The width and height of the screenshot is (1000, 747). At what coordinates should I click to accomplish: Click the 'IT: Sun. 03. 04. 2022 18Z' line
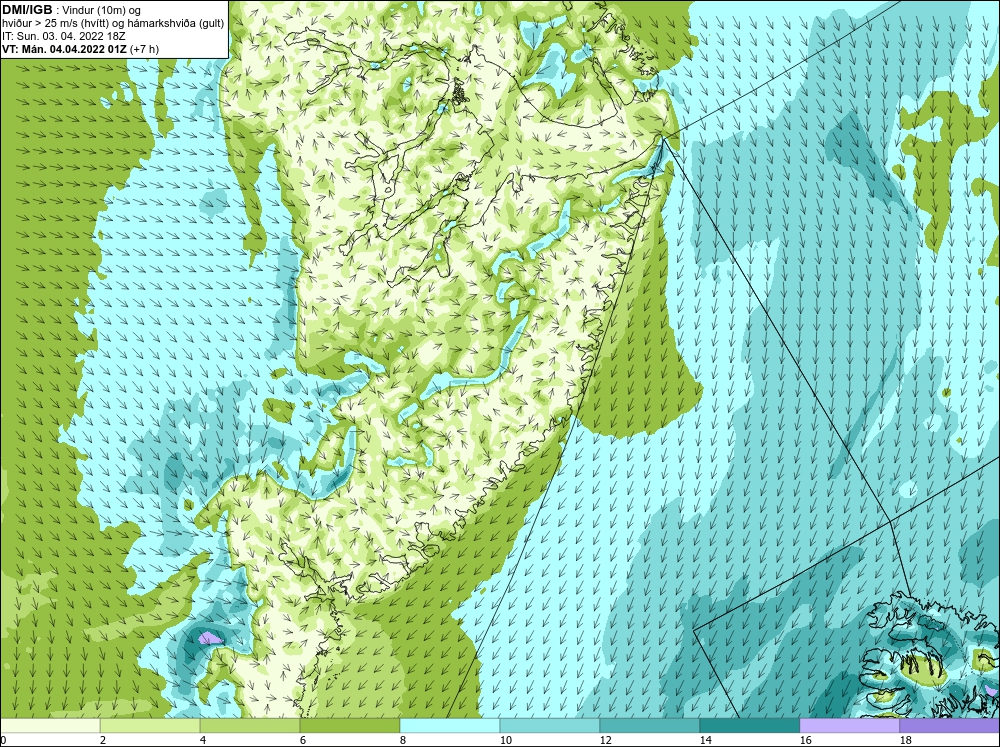tap(64, 36)
